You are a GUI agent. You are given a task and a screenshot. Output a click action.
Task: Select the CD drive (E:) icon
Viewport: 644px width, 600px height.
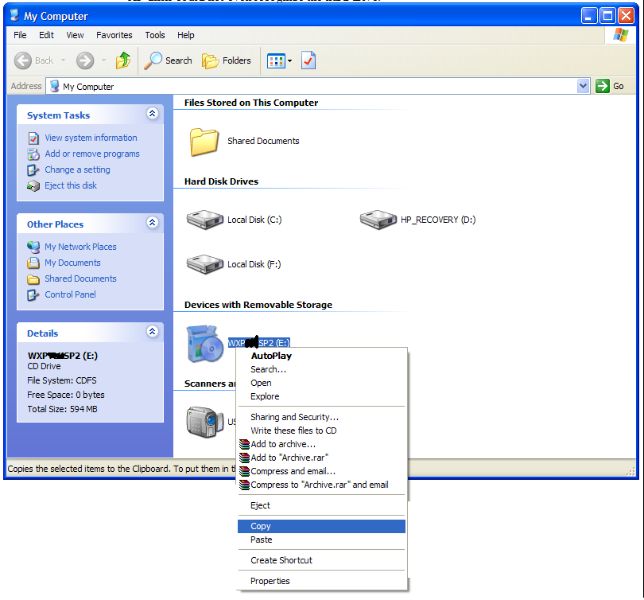pos(205,344)
